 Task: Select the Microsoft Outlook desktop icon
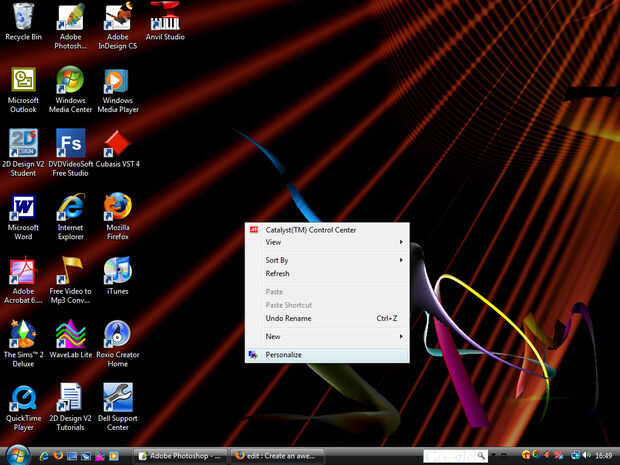coord(23,90)
